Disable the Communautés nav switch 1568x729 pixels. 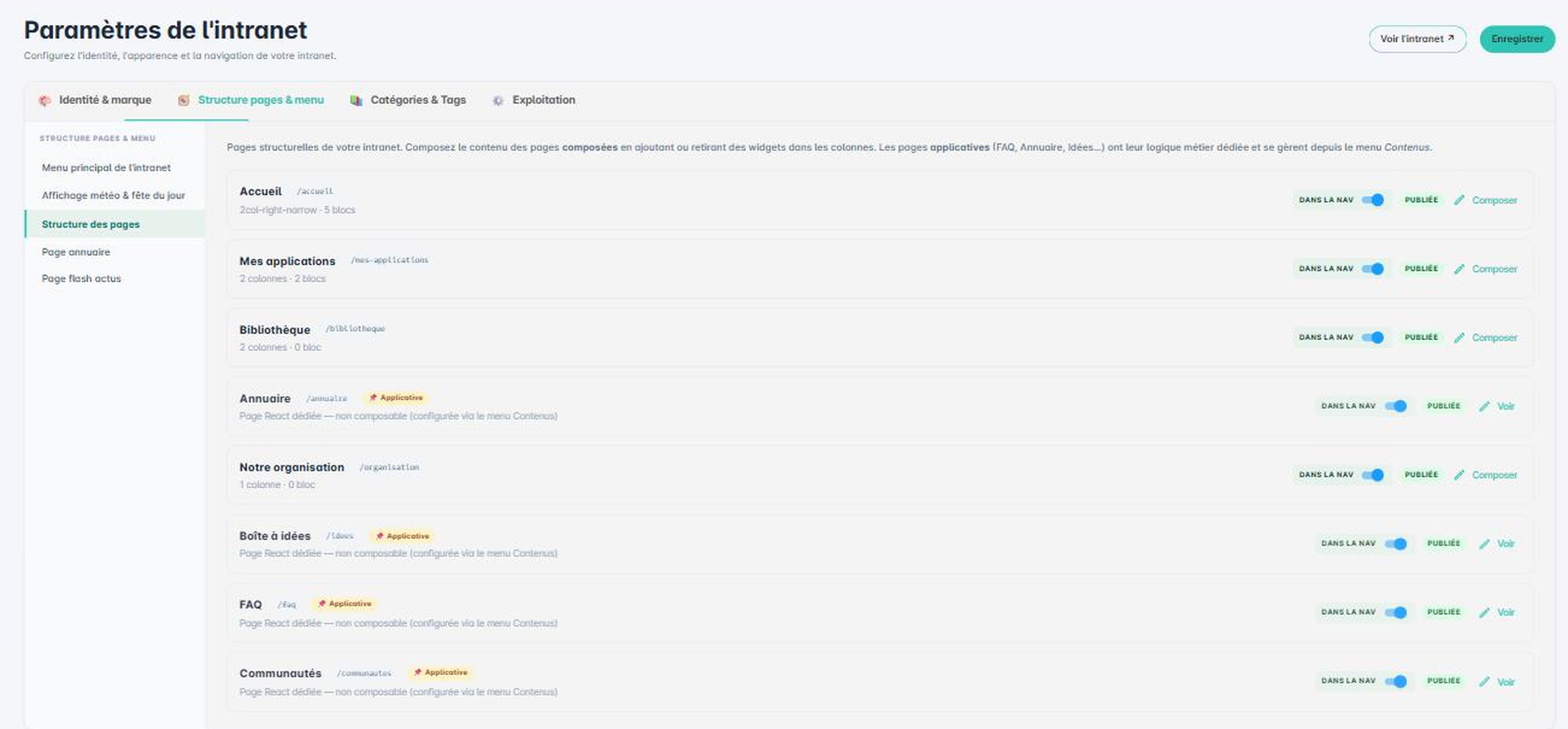click(1396, 682)
